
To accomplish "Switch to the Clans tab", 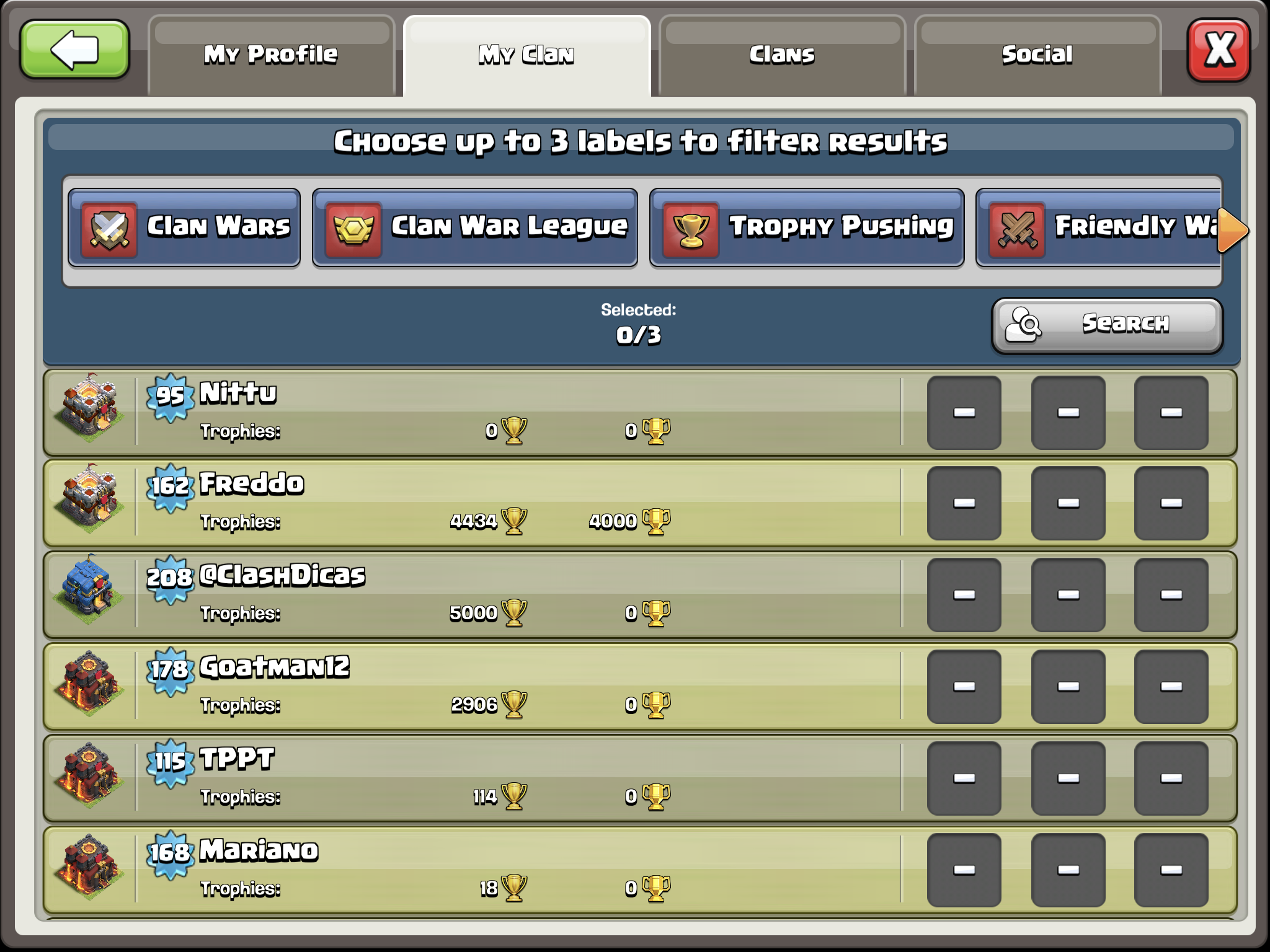I will (782, 56).
